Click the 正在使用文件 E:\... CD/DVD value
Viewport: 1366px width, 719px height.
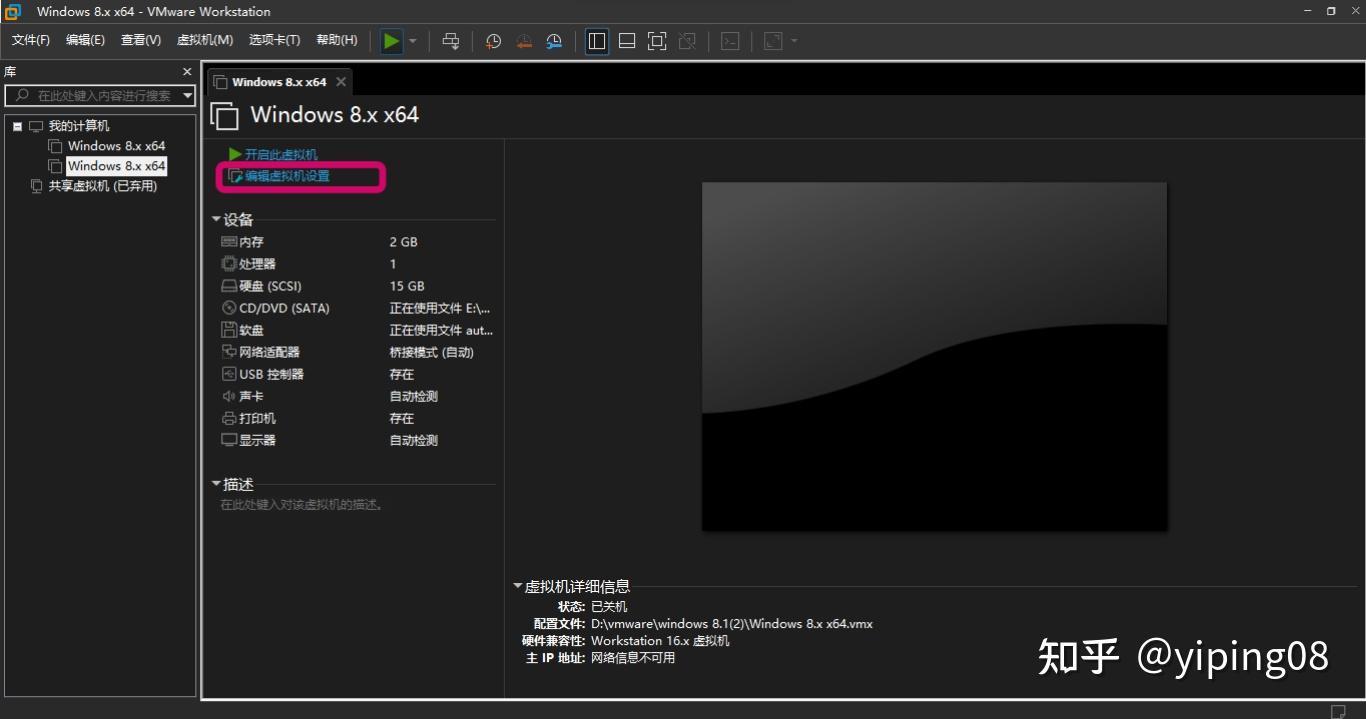(440, 308)
